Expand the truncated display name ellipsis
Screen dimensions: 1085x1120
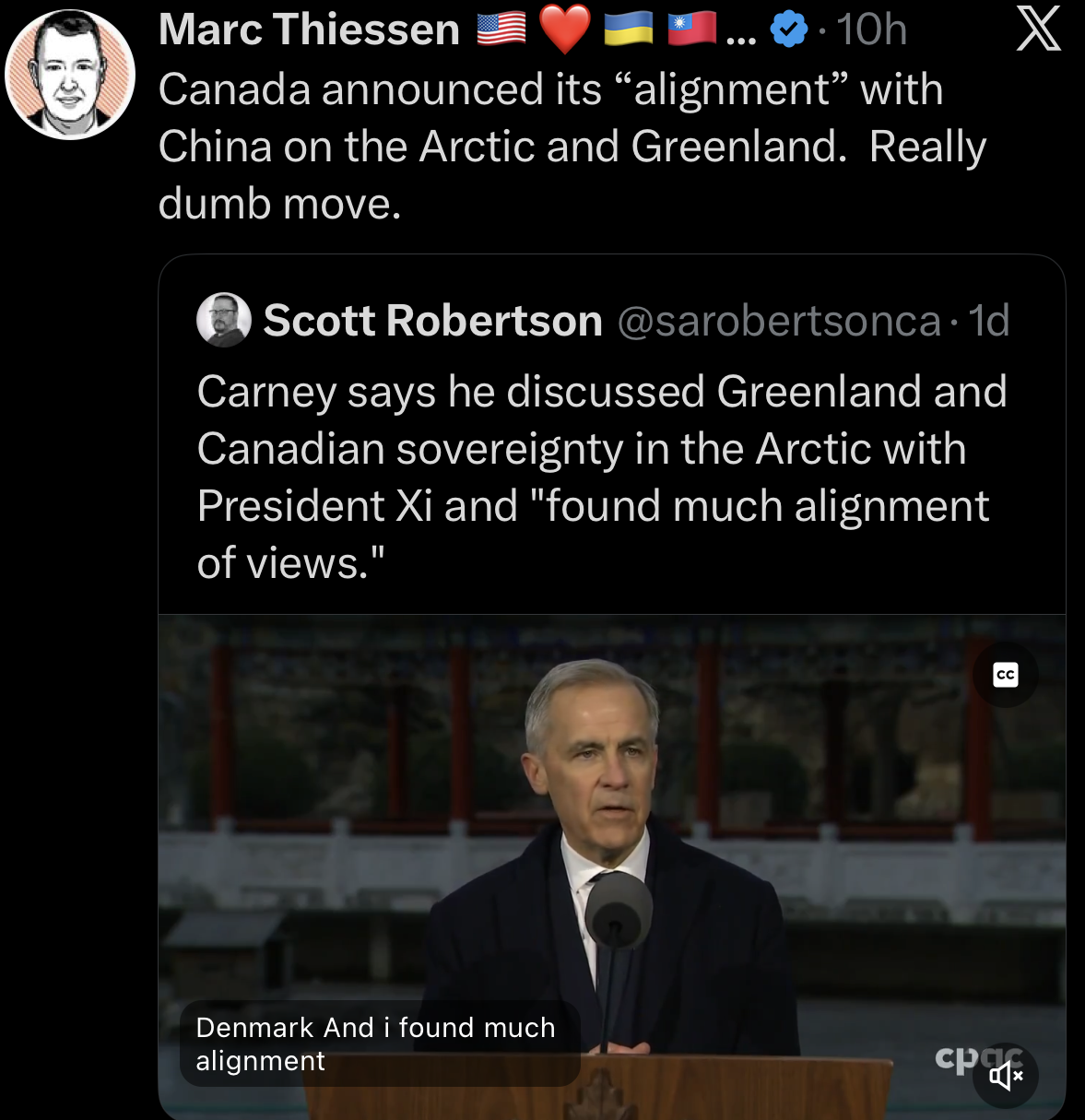pos(740,37)
